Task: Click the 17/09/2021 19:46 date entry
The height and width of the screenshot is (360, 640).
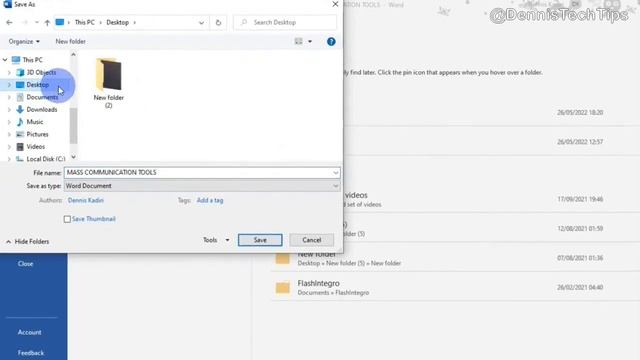Action: click(580, 199)
